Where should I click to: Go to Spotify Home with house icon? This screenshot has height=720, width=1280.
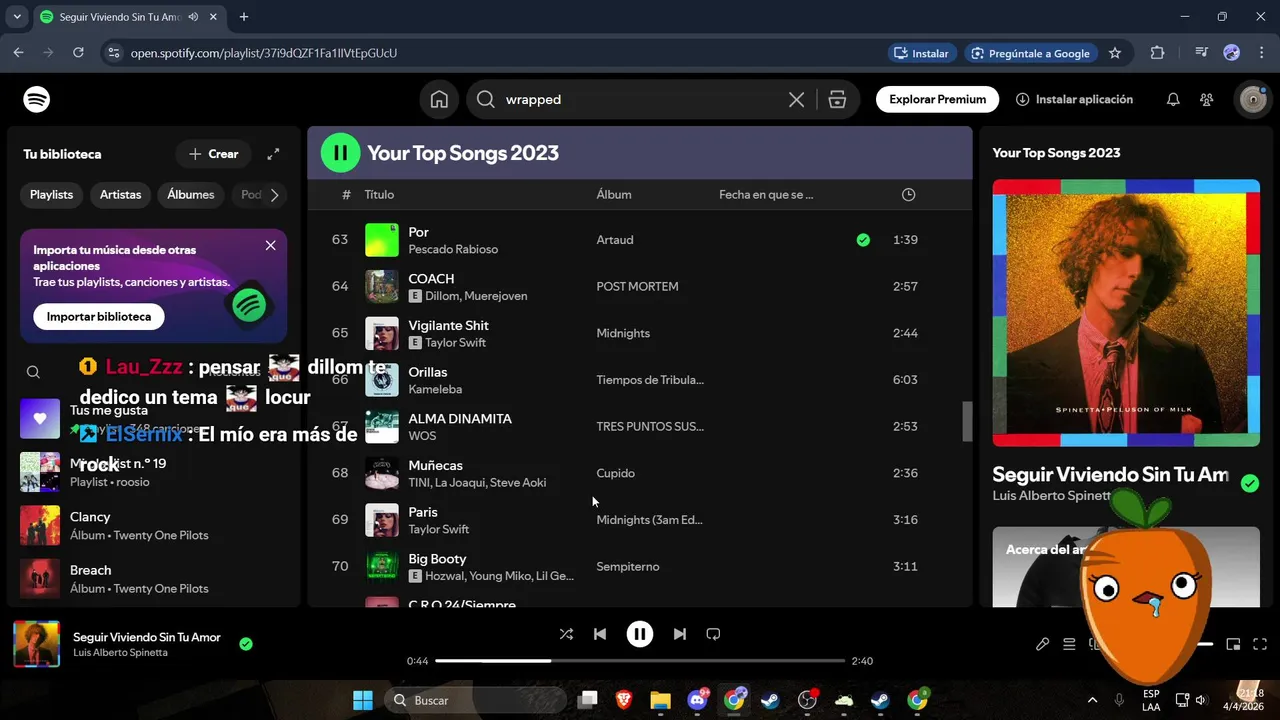[439, 99]
